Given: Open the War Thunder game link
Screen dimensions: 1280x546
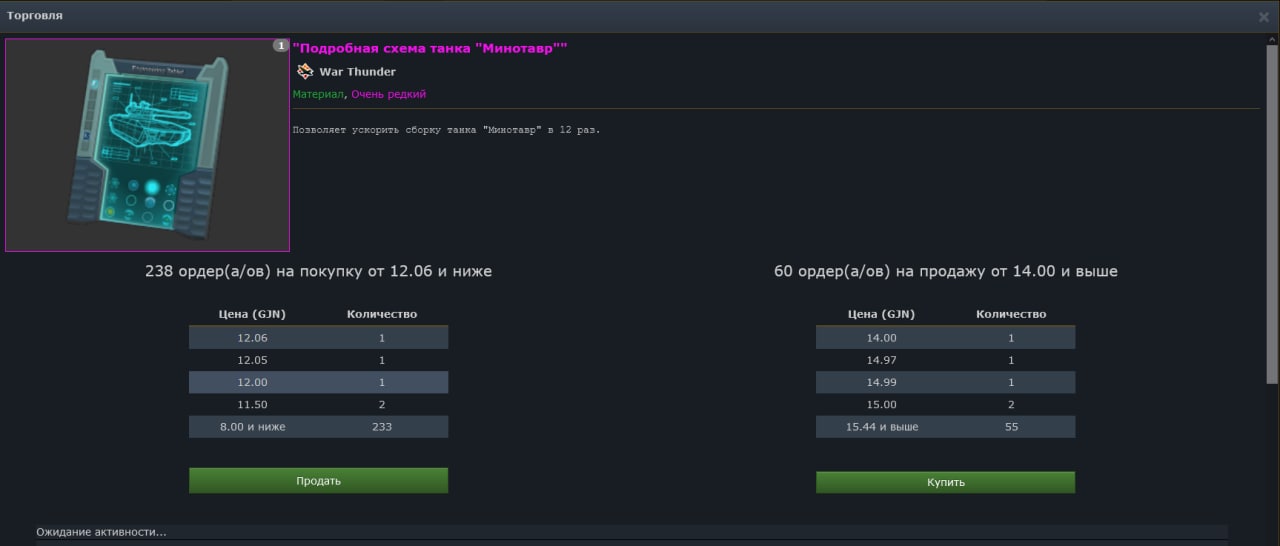Looking at the screenshot, I should (x=357, y=72).
